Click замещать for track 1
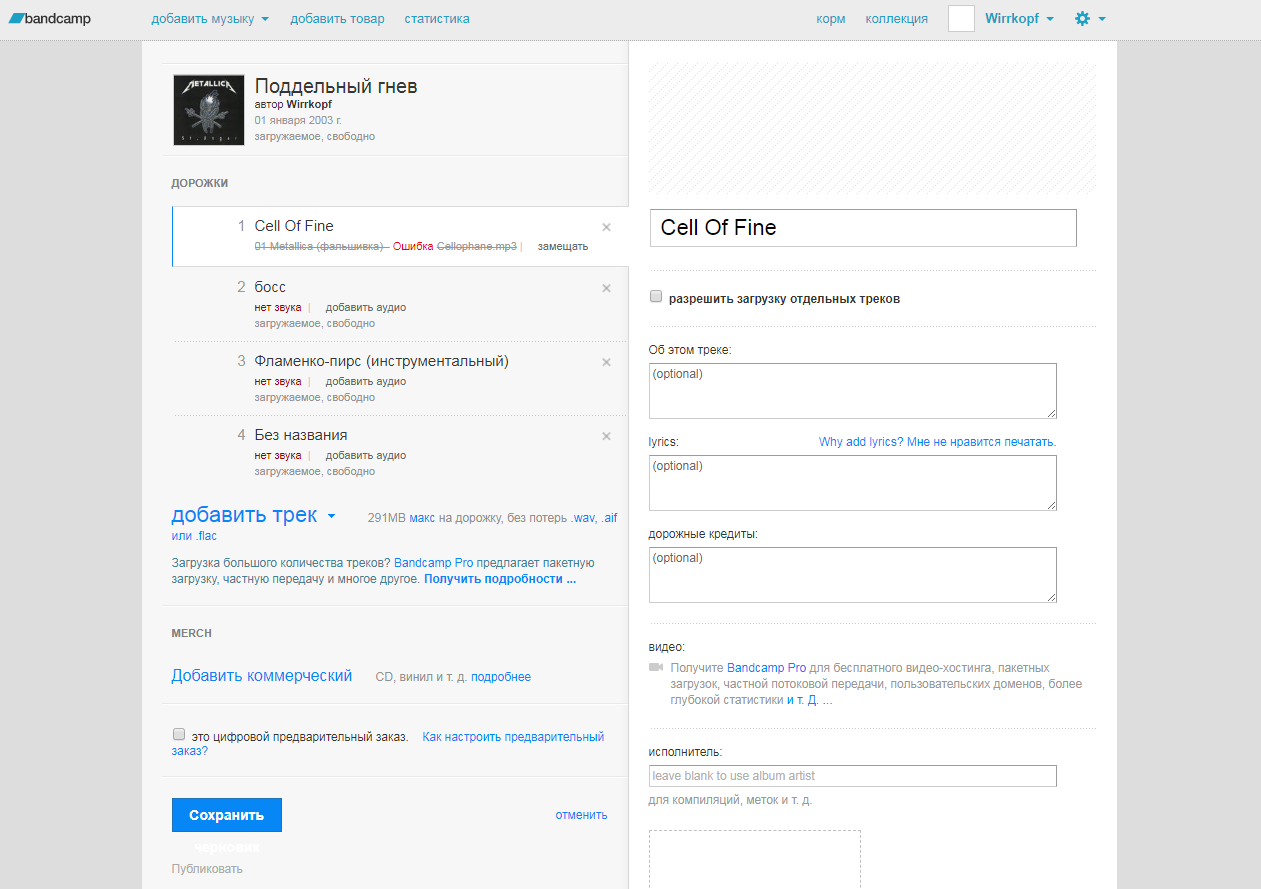Viewport: 1261px width, 889px height. (x=563, y=246)
